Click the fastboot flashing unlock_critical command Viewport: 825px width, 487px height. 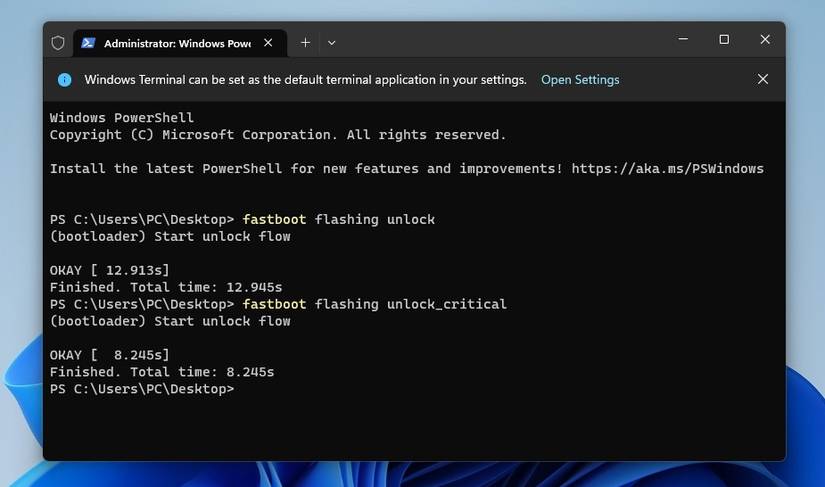pos(374,304)
